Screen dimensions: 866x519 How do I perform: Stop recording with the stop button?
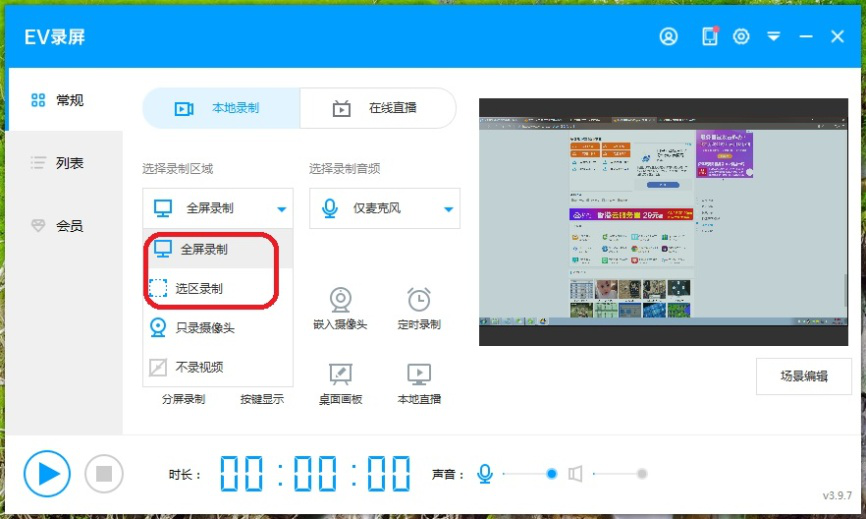point(104,474)
